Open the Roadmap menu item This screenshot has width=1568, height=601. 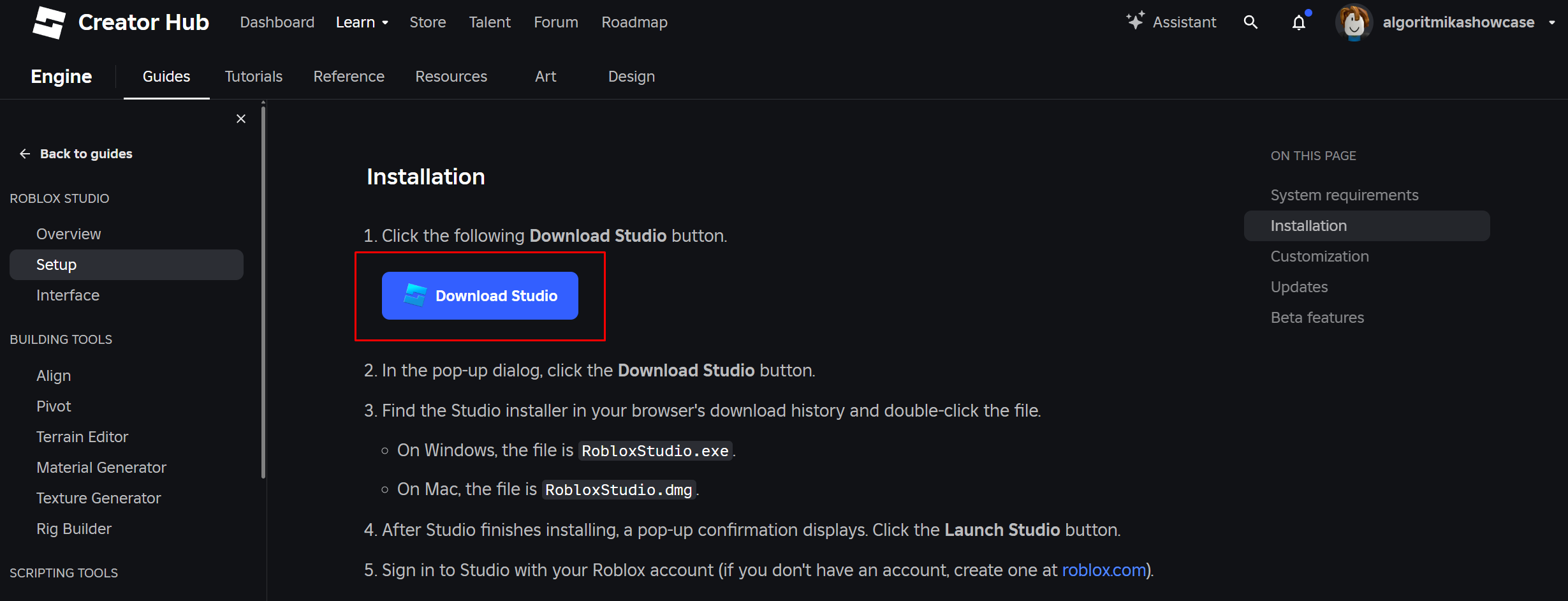(x=634, y=22)
